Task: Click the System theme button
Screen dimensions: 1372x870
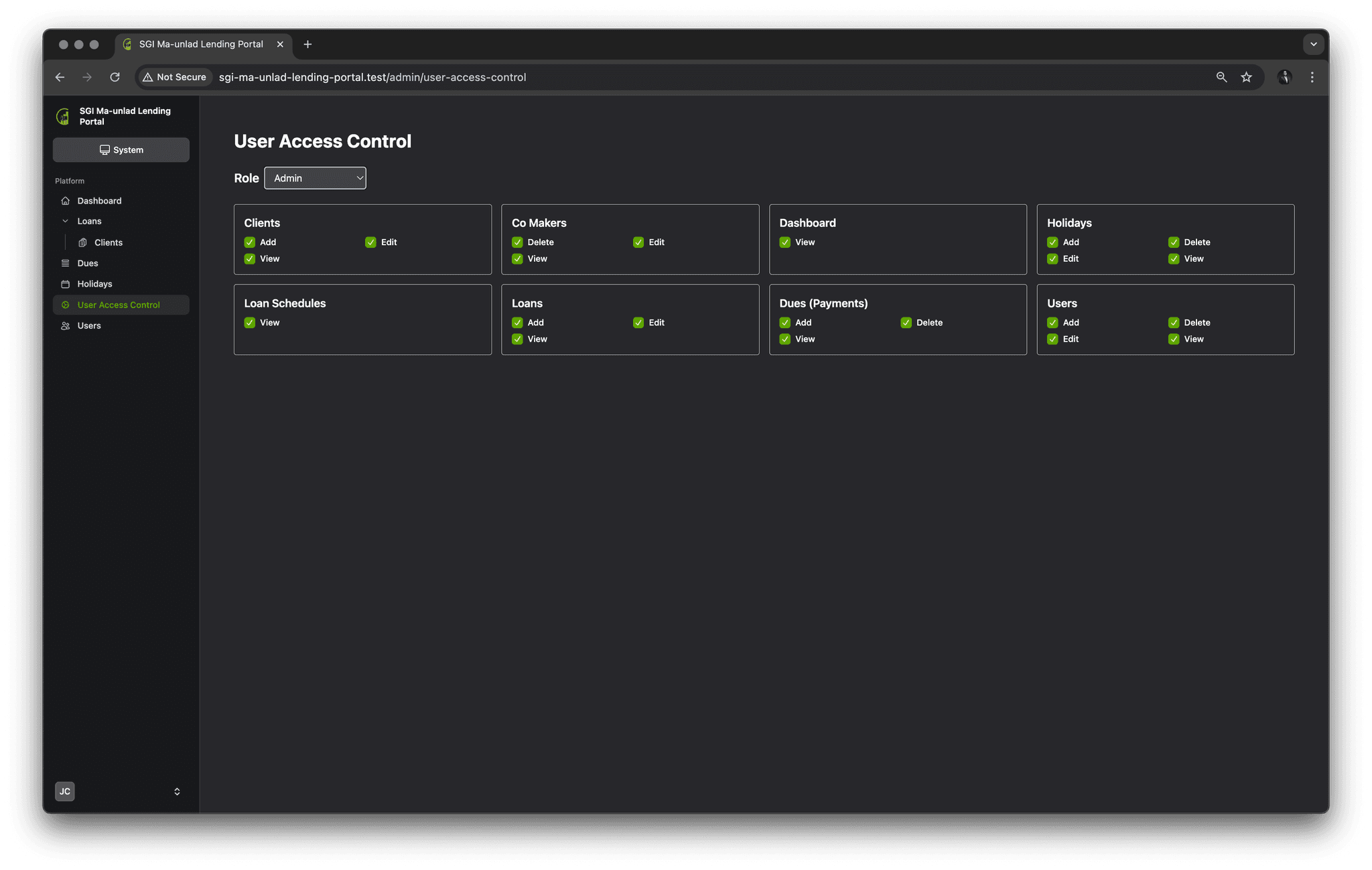Action: click(121, 150)
